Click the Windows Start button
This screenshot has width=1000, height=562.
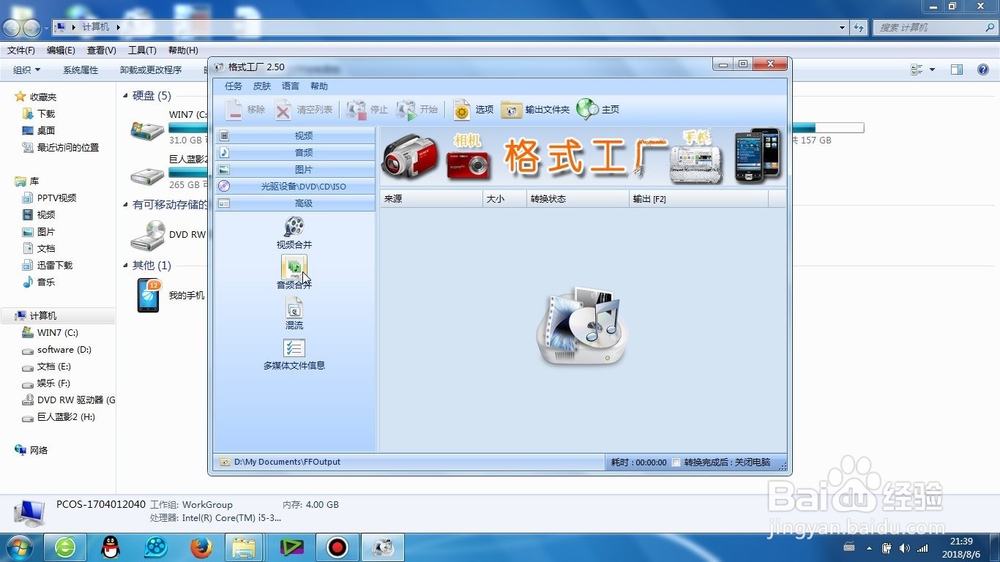point(19,547)
